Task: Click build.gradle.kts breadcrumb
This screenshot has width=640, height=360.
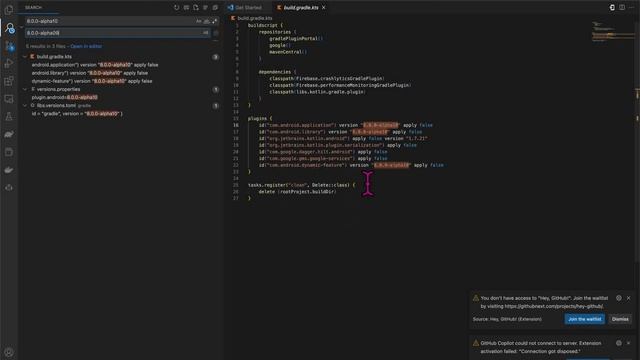Action: point(255,18)
